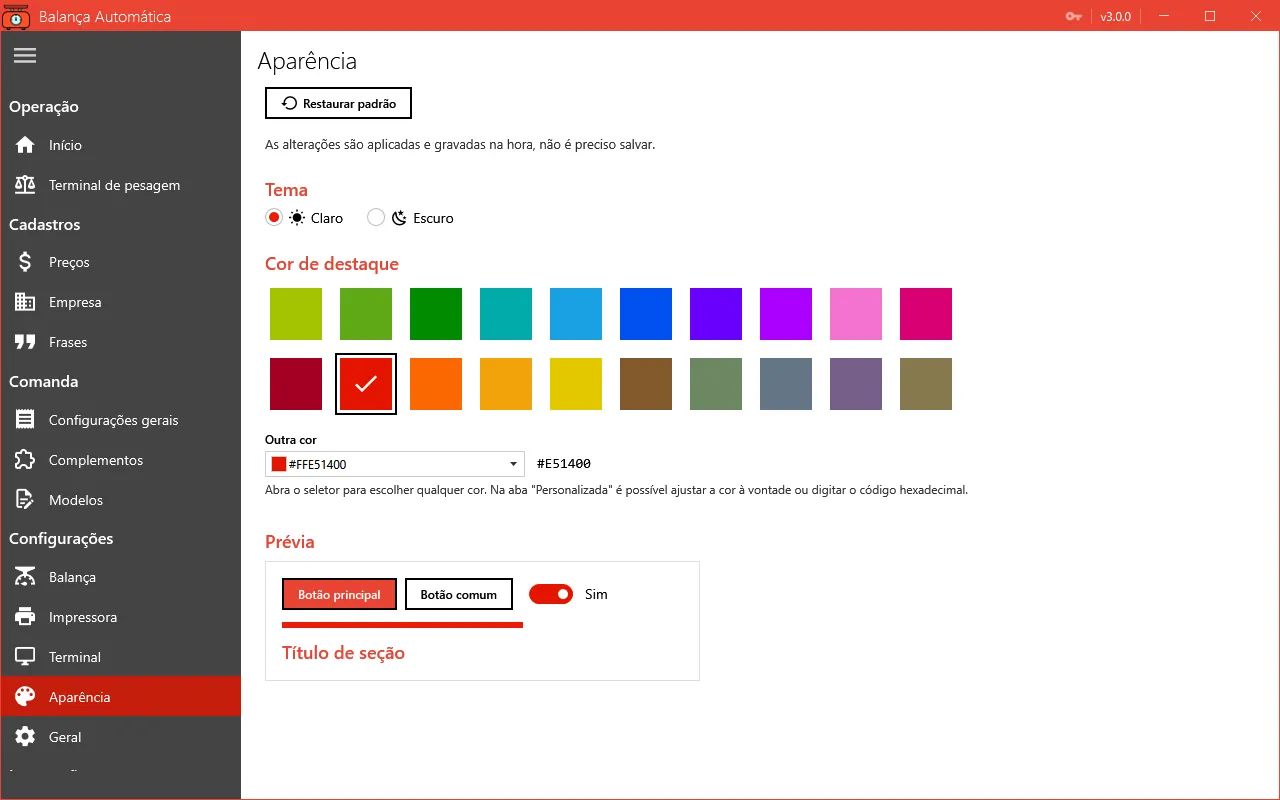Select the selected red swatch with checkmark
Screen dimensions: 1280x800
pyautogui.click(x=366, y=384)
